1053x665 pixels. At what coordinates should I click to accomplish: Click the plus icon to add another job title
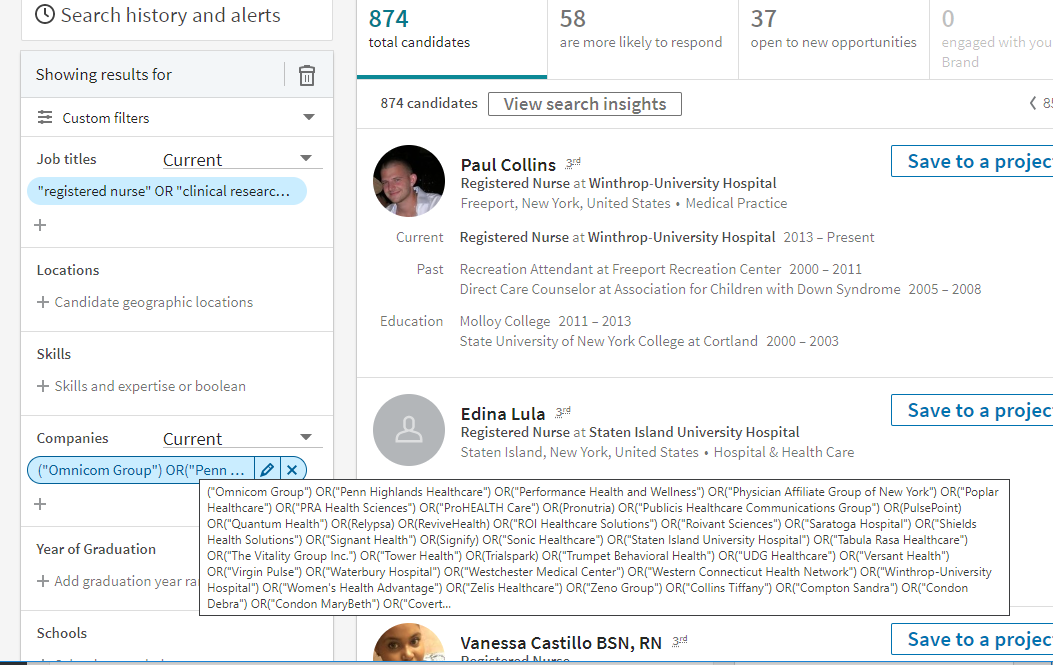point(40,224)
